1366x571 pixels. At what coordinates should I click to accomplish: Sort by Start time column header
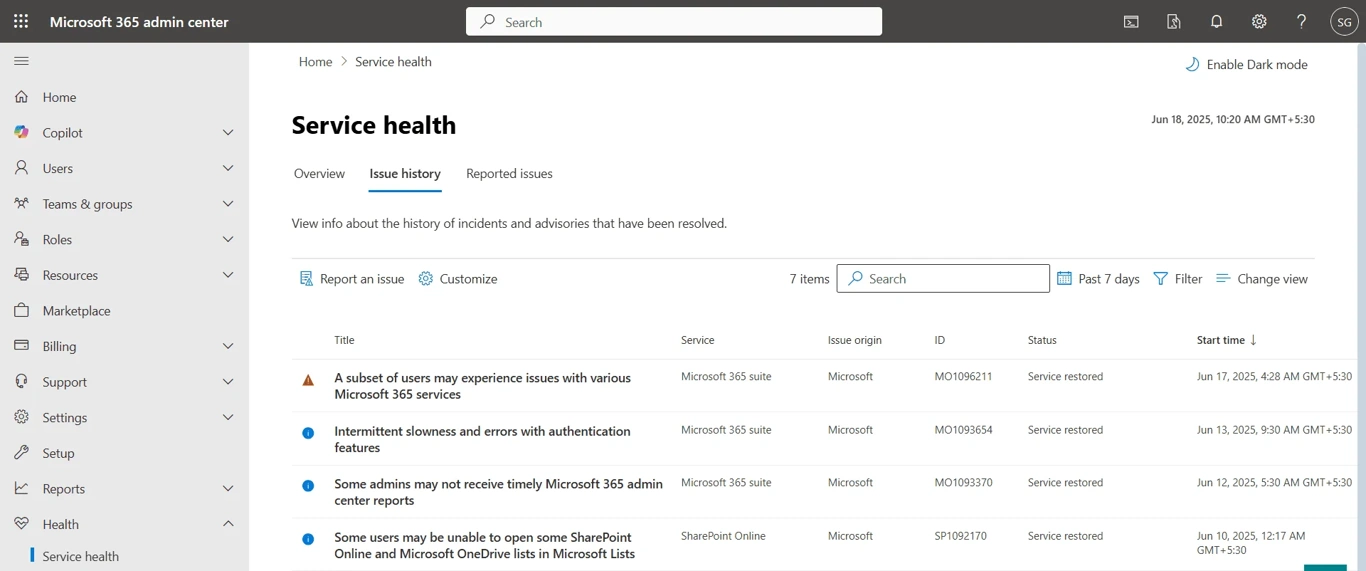click(1227, 340)
